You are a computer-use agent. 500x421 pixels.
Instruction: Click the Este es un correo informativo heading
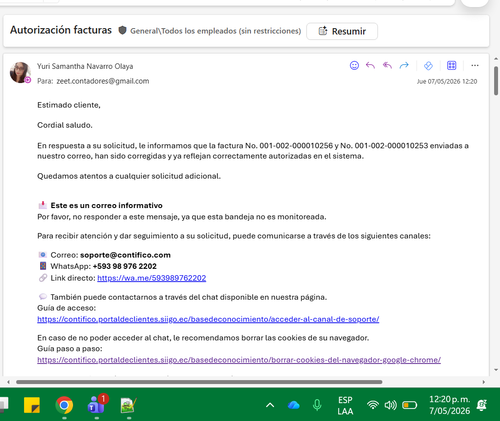pyautogui.click(x=106, y=205)
